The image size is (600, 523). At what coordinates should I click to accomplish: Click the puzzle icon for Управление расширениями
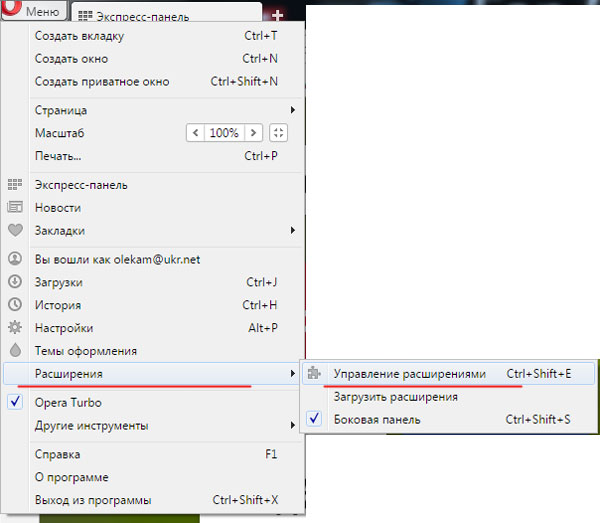[315, 374]
